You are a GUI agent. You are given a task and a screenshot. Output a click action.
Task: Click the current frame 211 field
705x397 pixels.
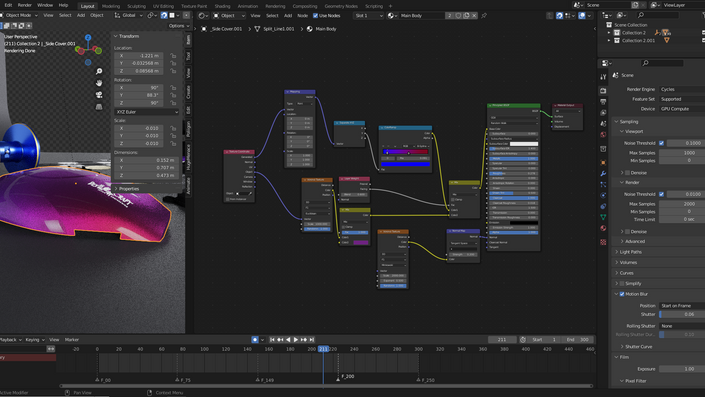[502, 340]
